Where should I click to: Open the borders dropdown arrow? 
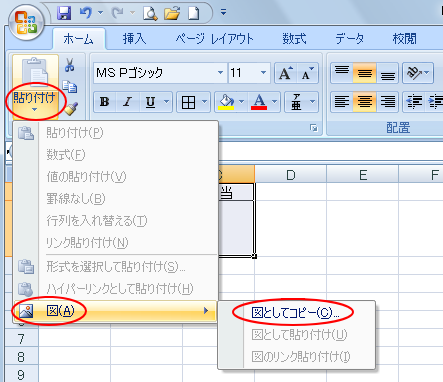point(204,102)
